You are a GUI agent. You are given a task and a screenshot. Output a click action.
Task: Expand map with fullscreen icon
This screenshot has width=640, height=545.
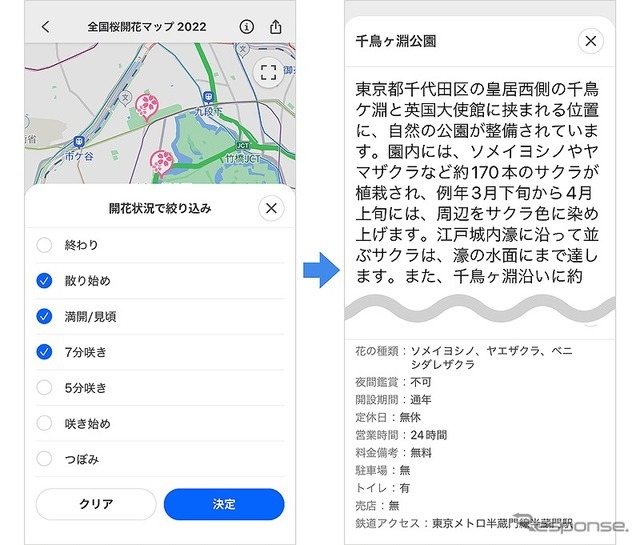click(x=269, y=72)
